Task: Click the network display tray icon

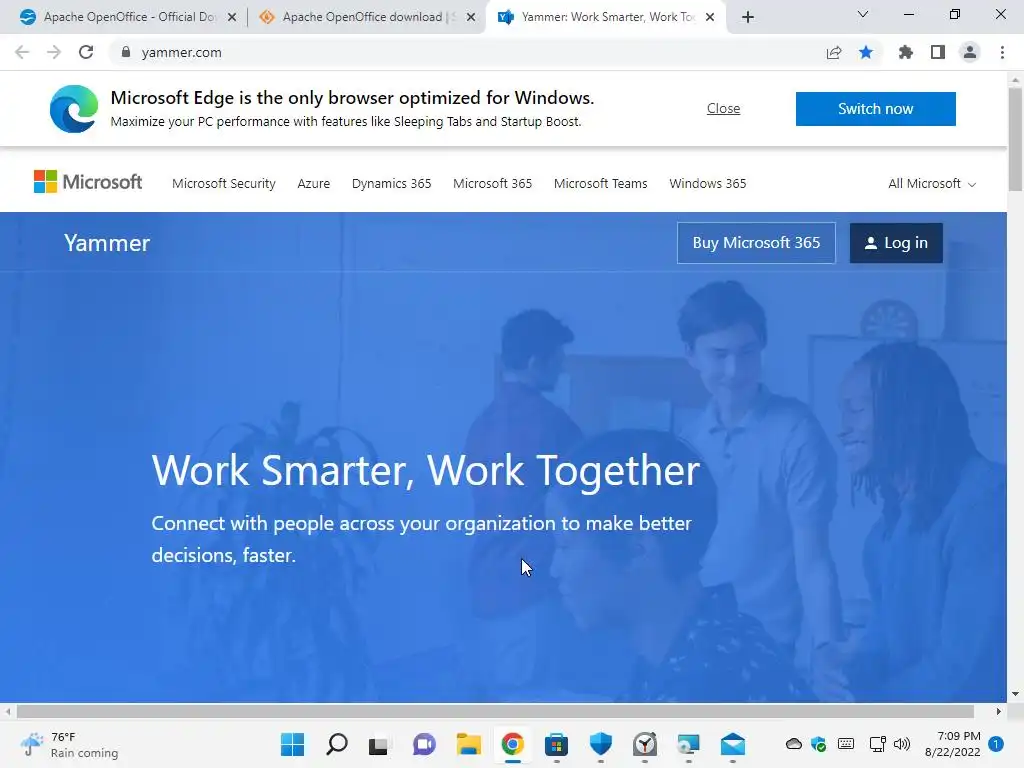Action: (877, 744)
